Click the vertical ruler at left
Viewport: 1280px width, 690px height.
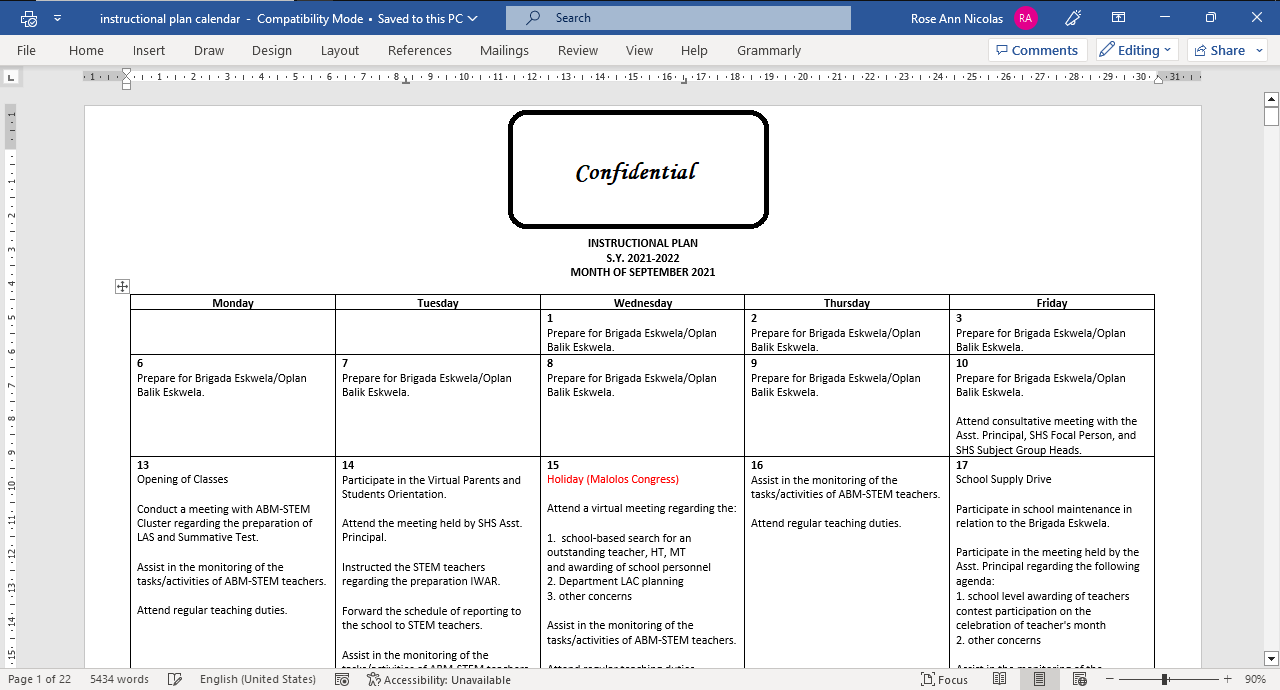click(11, 385)
